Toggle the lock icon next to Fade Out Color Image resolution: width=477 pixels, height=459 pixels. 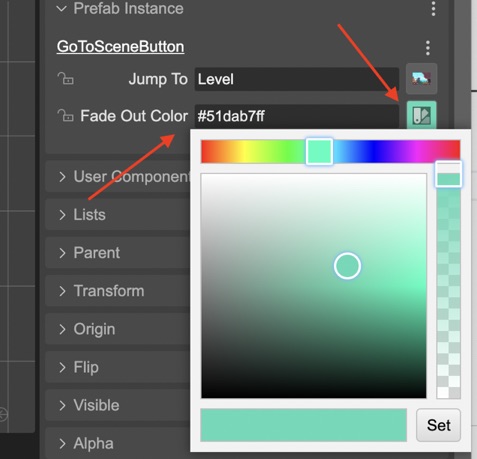coord(65,116)
